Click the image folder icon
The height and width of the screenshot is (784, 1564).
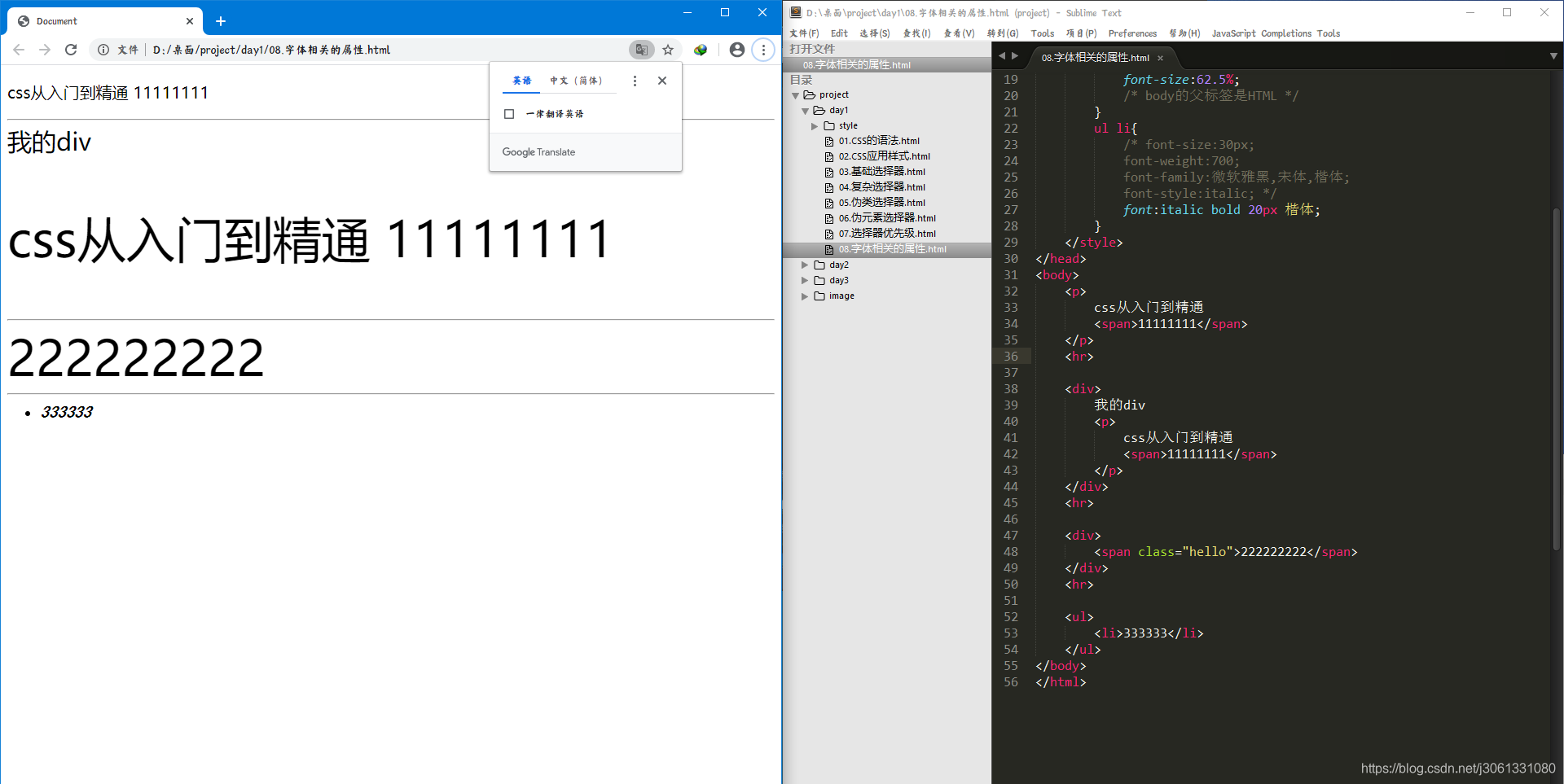[x=819, y=296]
